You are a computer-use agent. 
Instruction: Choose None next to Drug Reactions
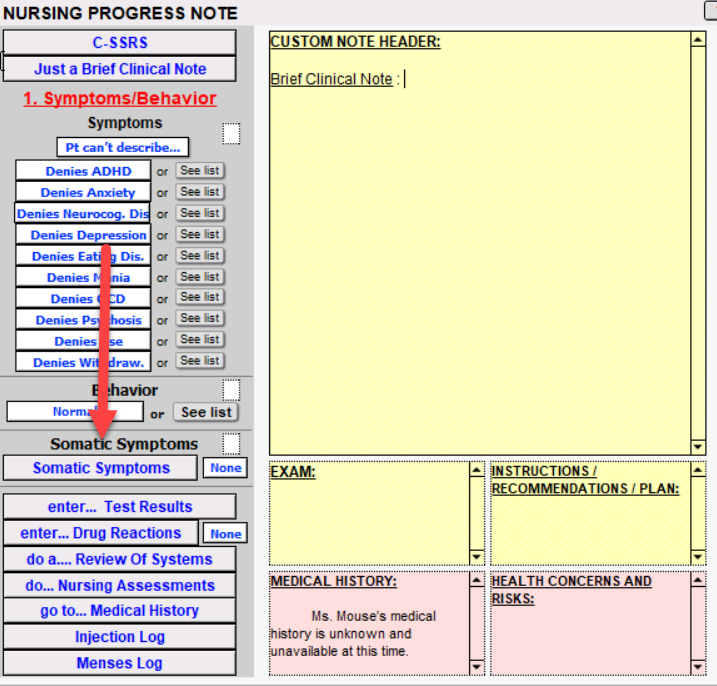[225, 534]
